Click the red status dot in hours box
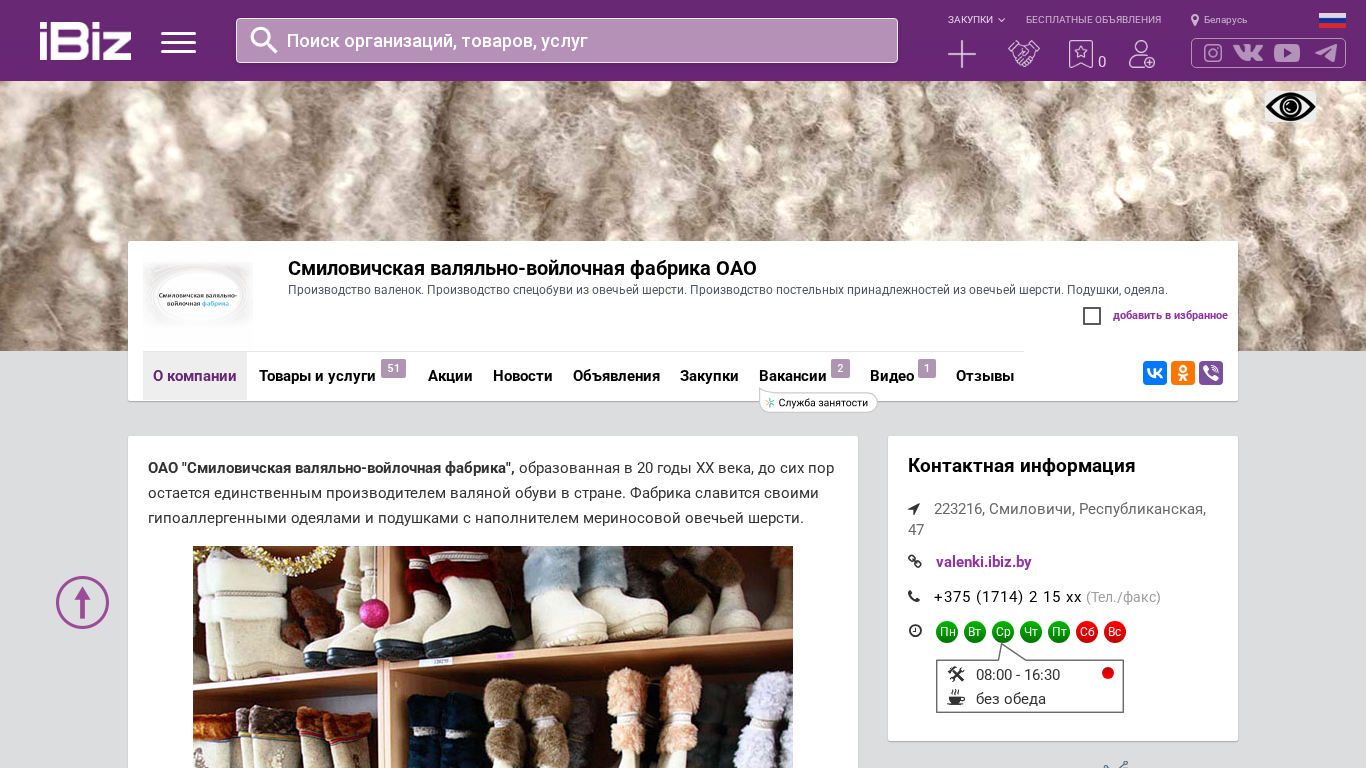 [1108, 673]
